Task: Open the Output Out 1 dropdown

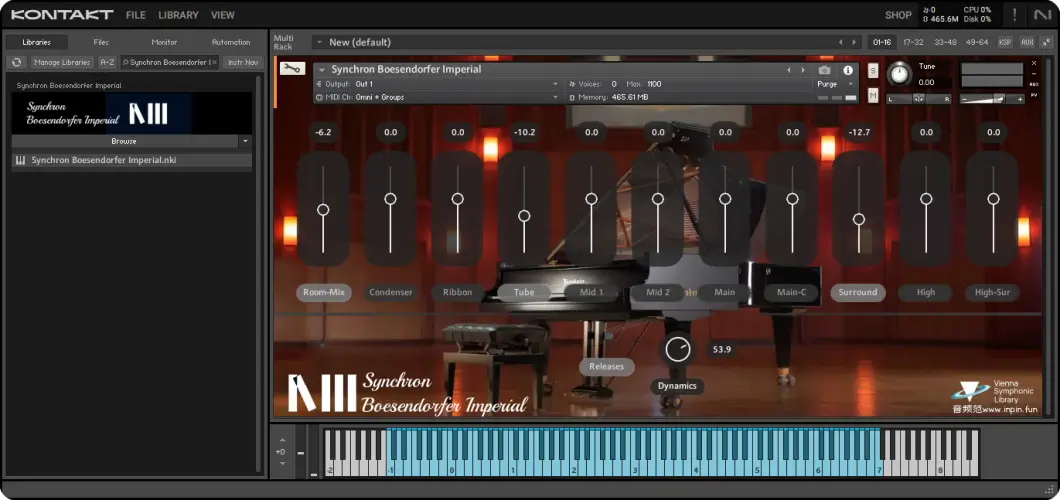Action: 437,84
